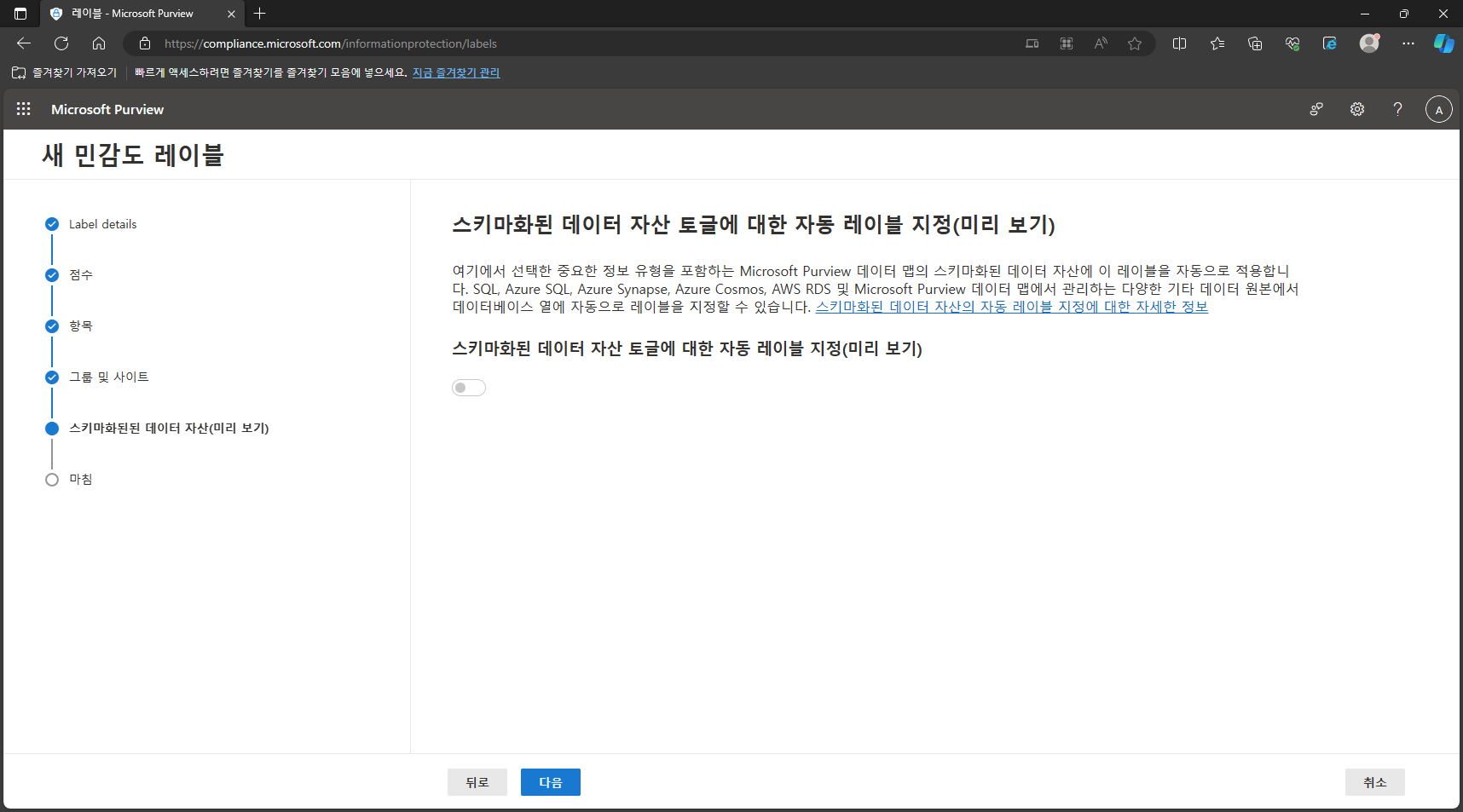The width and height of the screenshot is (1463, 812).
Task: Open browser essentials heart icon
Action: coord(1292,43)
